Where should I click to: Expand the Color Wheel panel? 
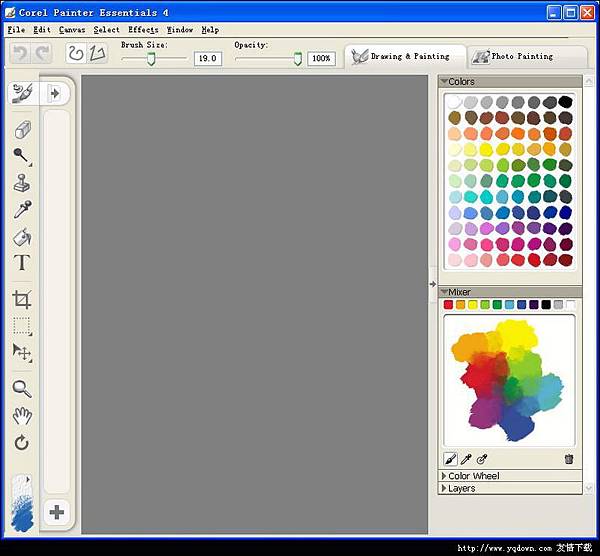click(x=474, y=476)
